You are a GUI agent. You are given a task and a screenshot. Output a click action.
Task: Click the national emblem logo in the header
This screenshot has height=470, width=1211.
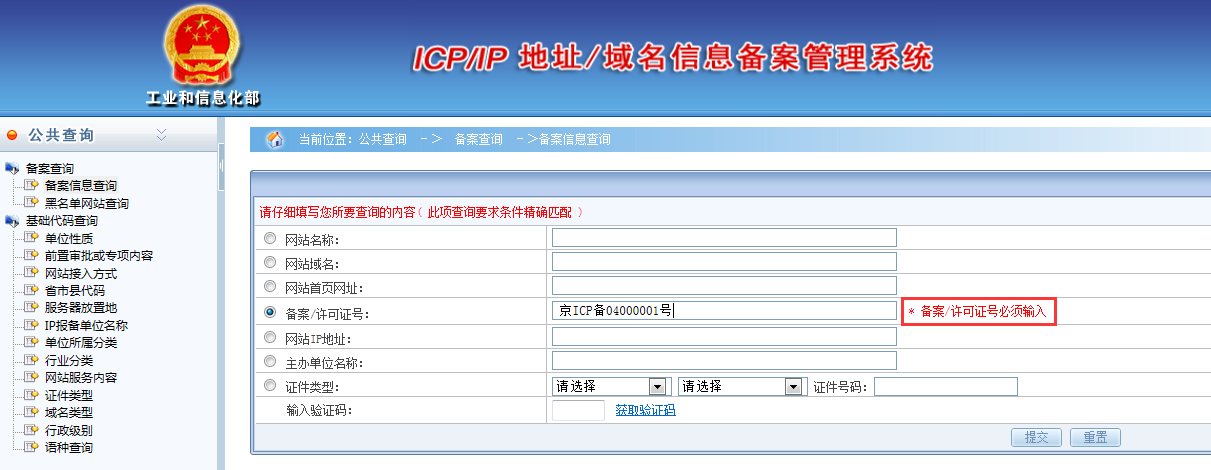(x=203, y=45)
